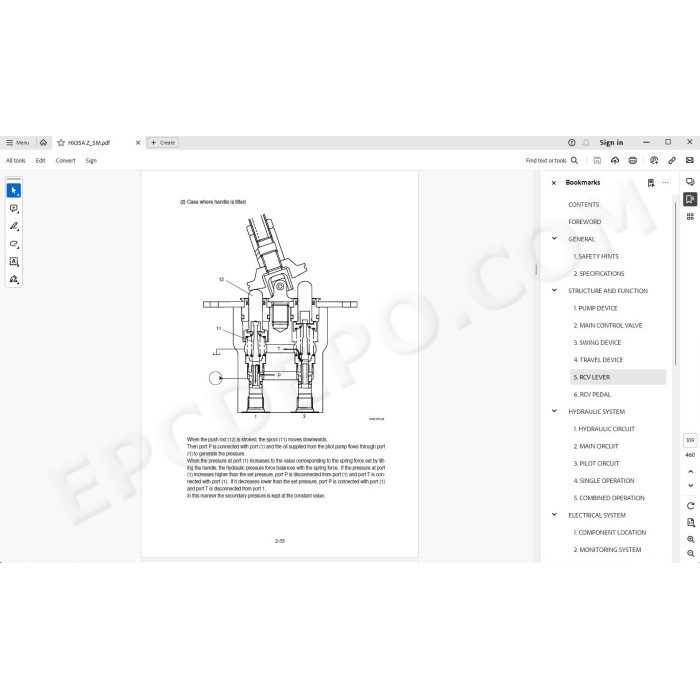Open 3. PILOT CIRCUIT bookmark

596,463
